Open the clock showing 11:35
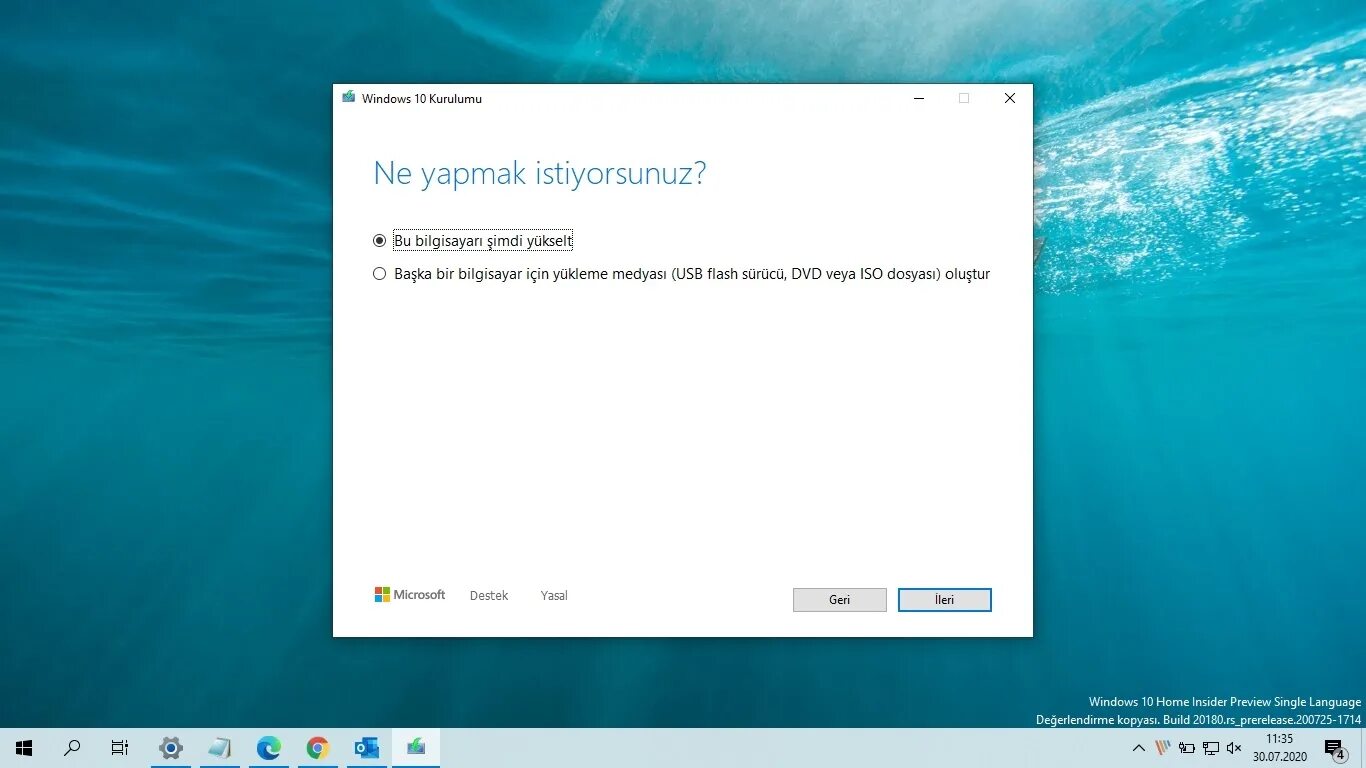The height and width of the screenshot is (768, 1366). (x=1280, y=748)
